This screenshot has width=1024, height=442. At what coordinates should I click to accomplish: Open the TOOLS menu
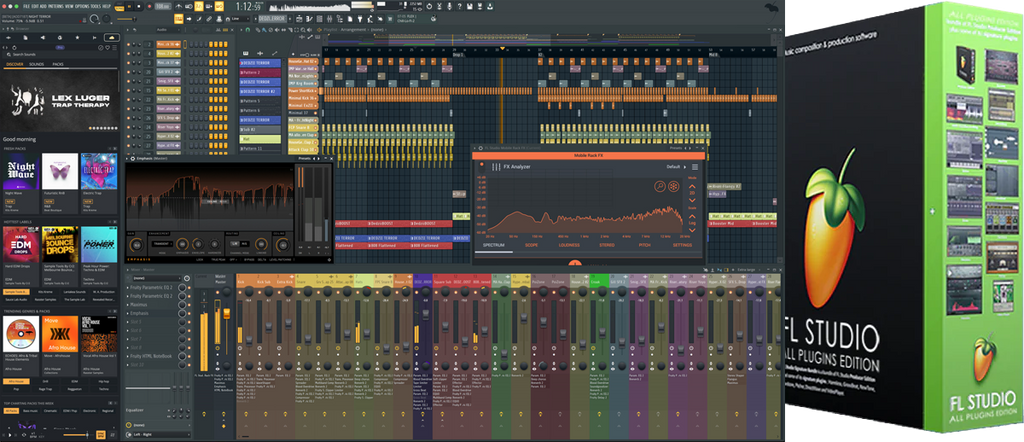pyautogui.click(x=97, y=5)
